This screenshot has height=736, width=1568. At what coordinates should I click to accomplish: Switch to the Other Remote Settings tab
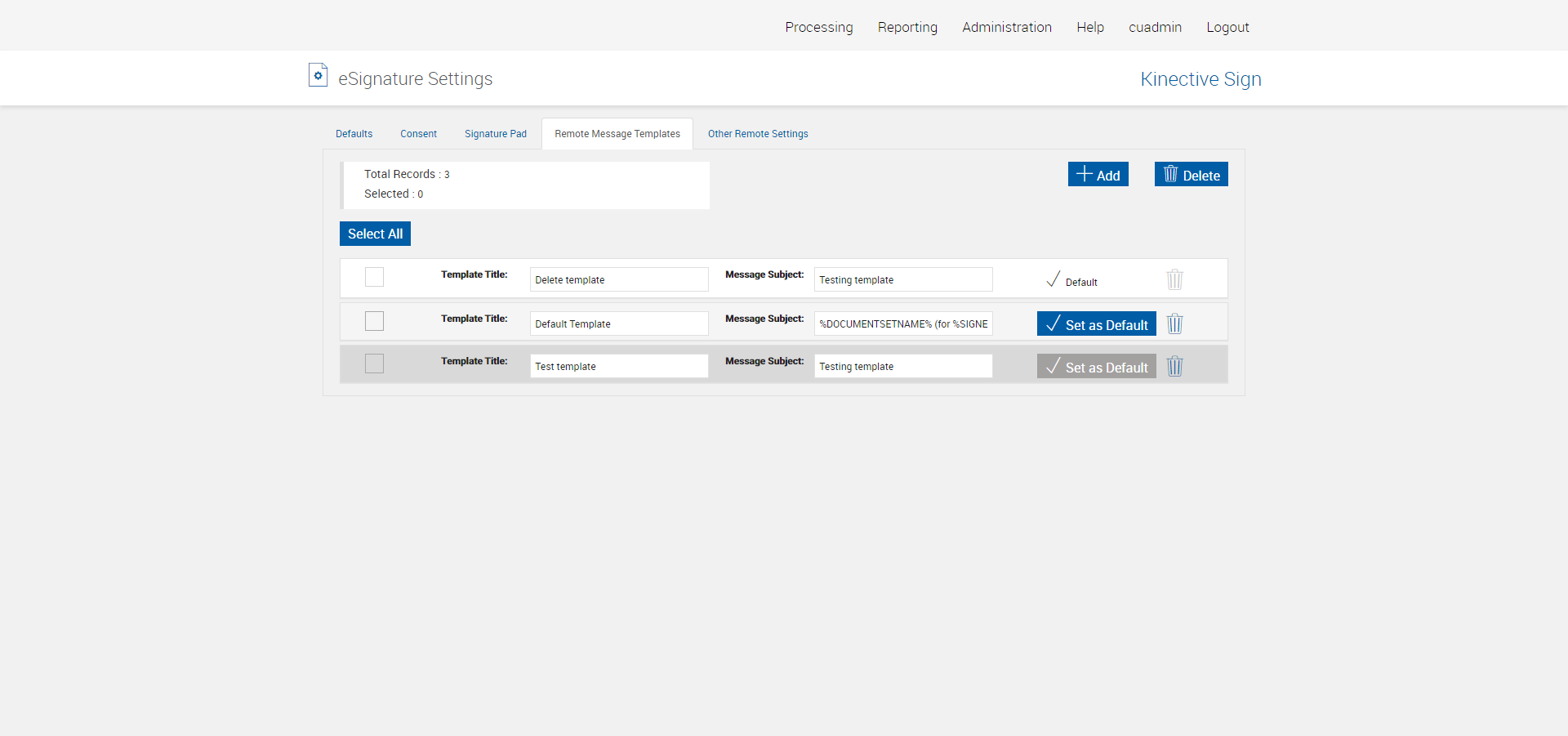[757, 134]
